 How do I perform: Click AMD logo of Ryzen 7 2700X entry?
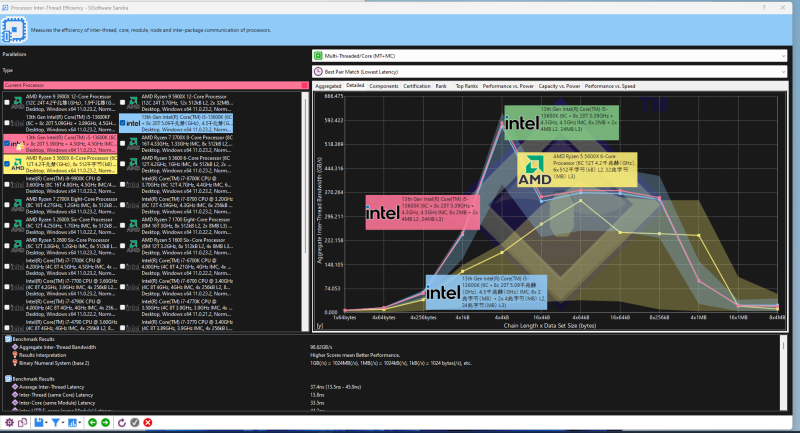pyautogui.click(x=18, y=205)
